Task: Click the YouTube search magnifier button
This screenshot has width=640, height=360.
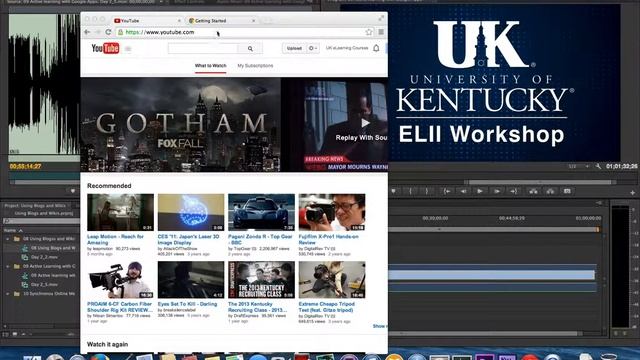Action: coord(250,49)
